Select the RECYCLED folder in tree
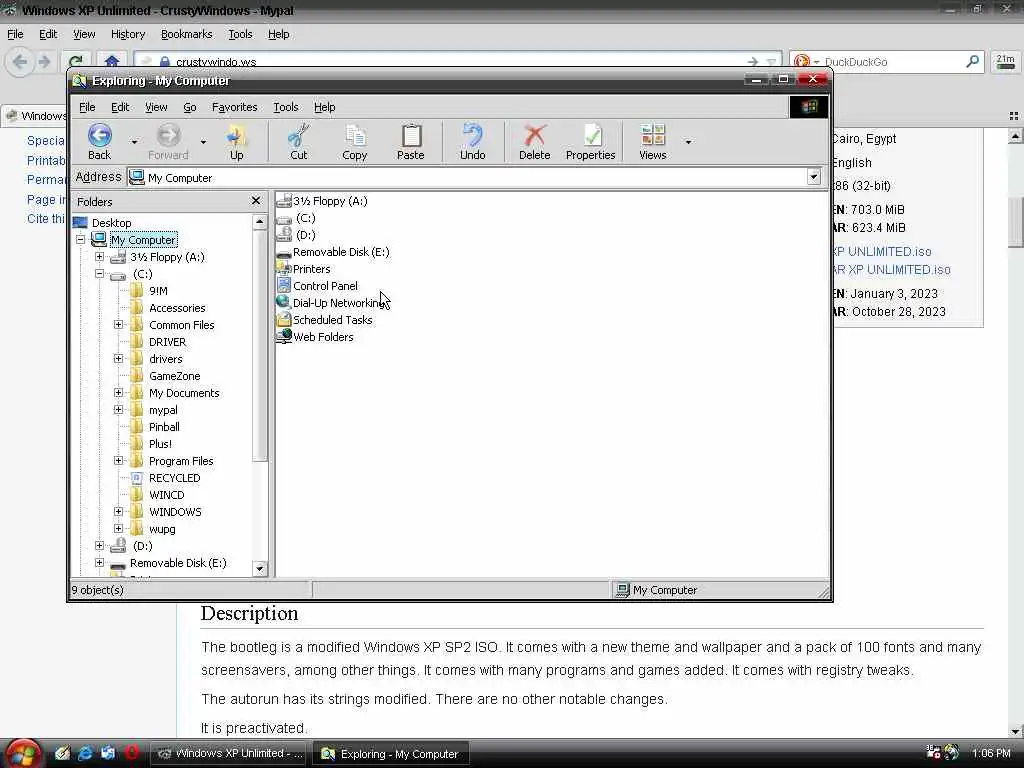Screen dimensions: 1024x768 pyautogui.click(x=174, y=478)
